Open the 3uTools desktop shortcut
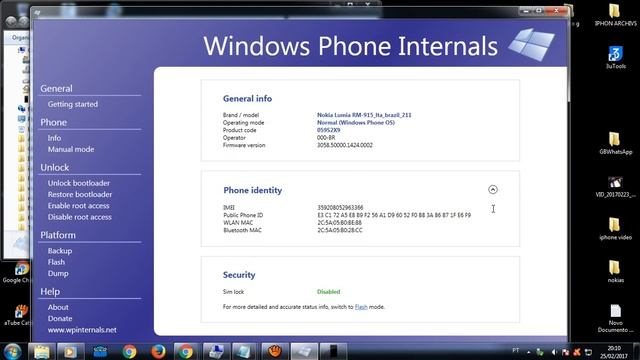 point(615,58)
